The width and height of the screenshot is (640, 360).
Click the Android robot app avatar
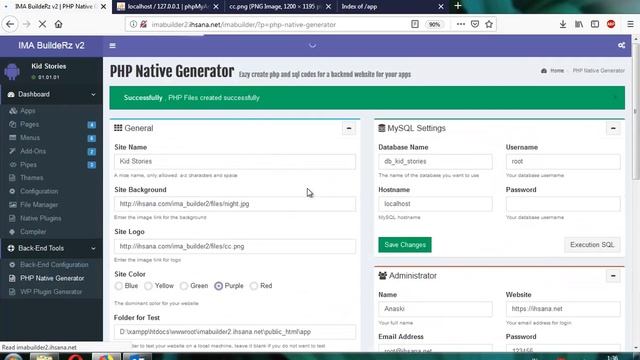(12, 72)
